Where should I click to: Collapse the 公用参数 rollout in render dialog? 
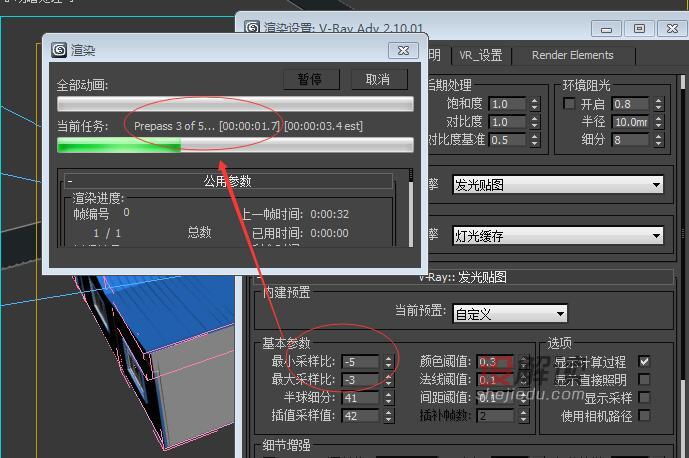[228, 181]
